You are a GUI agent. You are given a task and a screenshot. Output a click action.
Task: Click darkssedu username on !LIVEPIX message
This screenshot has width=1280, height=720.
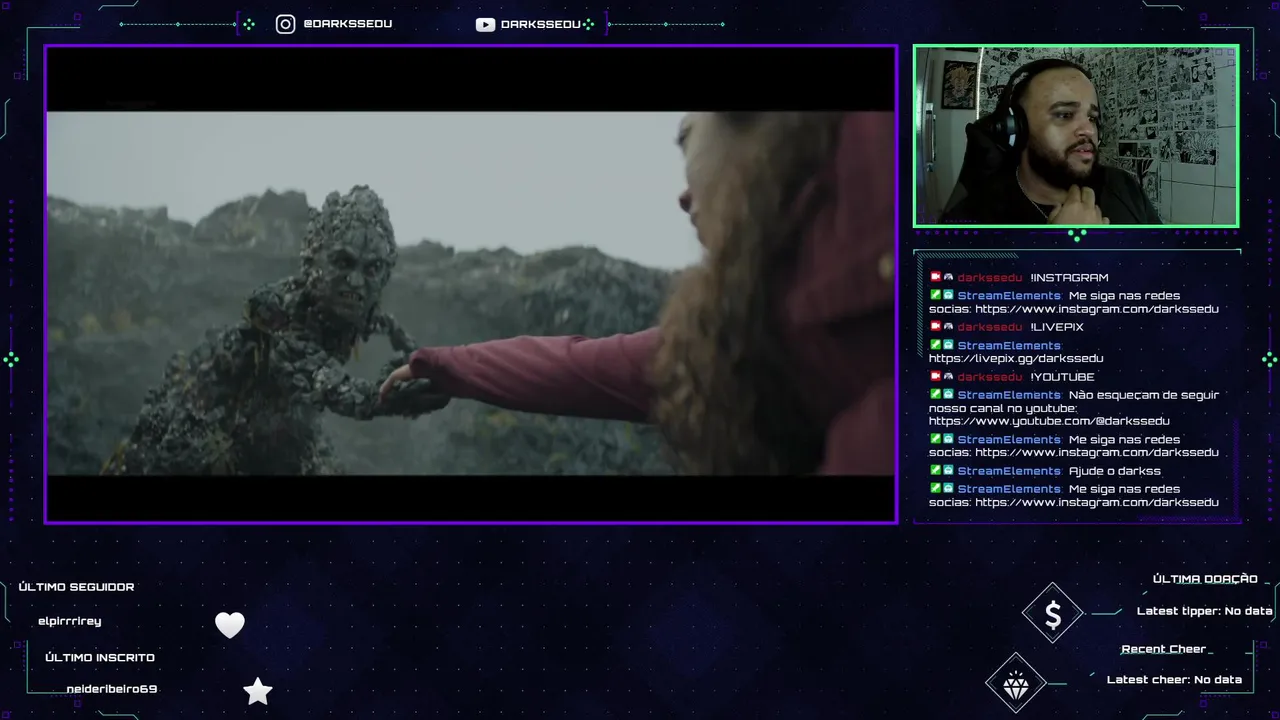pyautogui.click(x=990, y=327)
